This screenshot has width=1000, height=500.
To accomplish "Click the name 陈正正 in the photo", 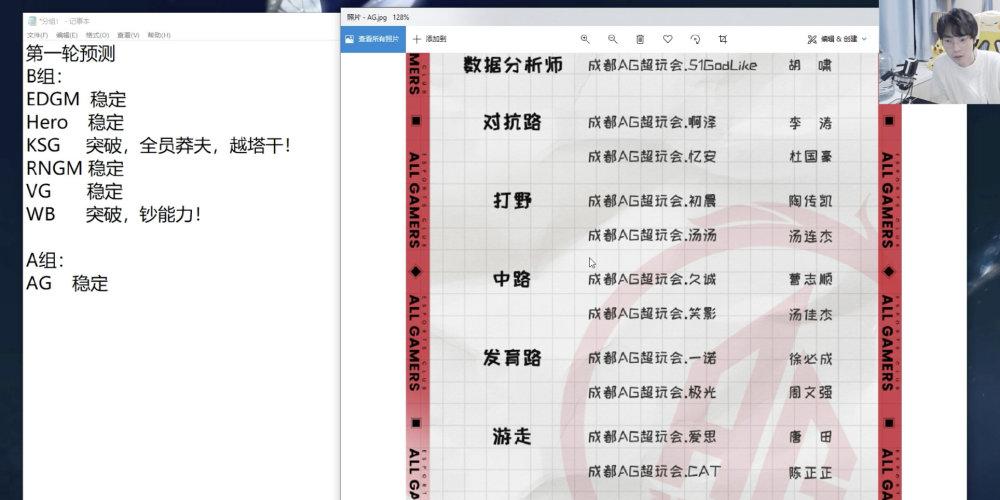I will pos(811,473).
